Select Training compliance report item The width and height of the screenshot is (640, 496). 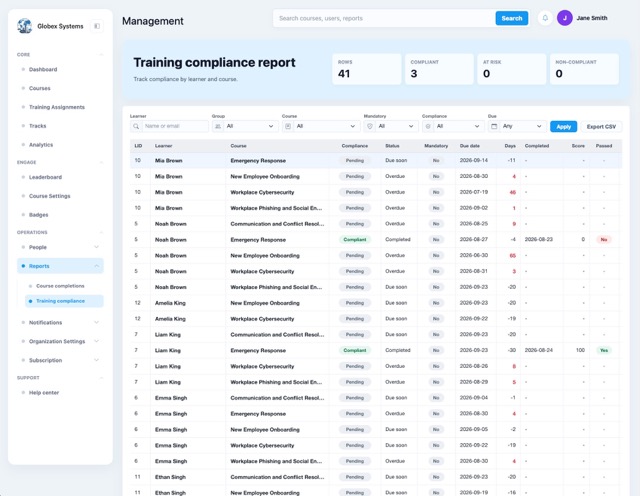coord(64,301)
